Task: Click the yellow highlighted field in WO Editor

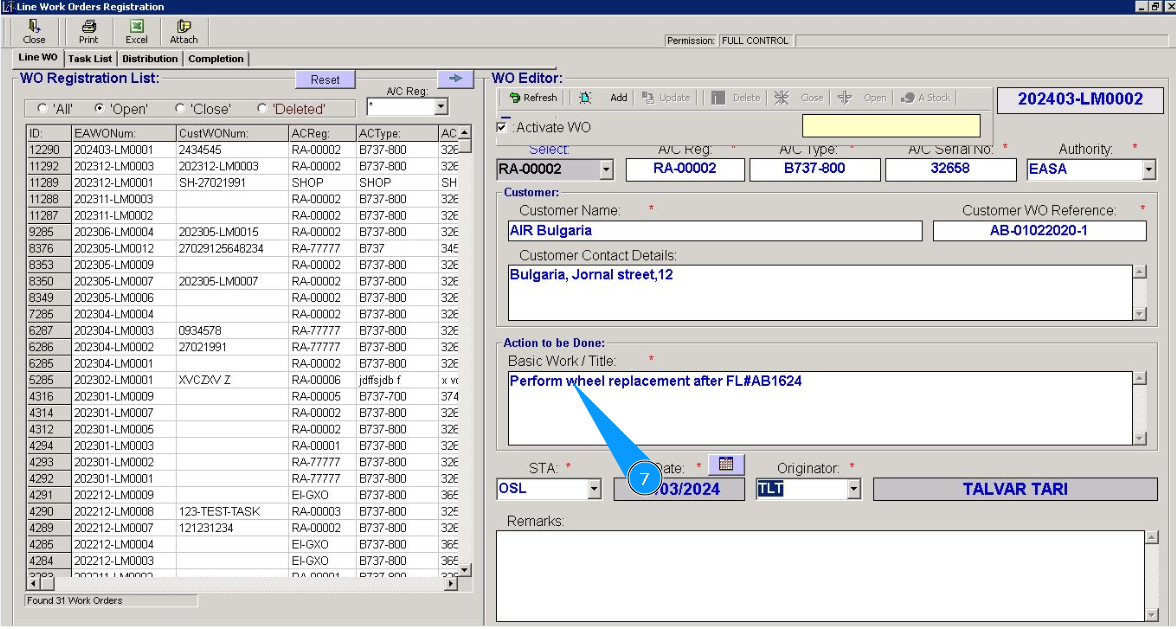Action: point(891,126)
